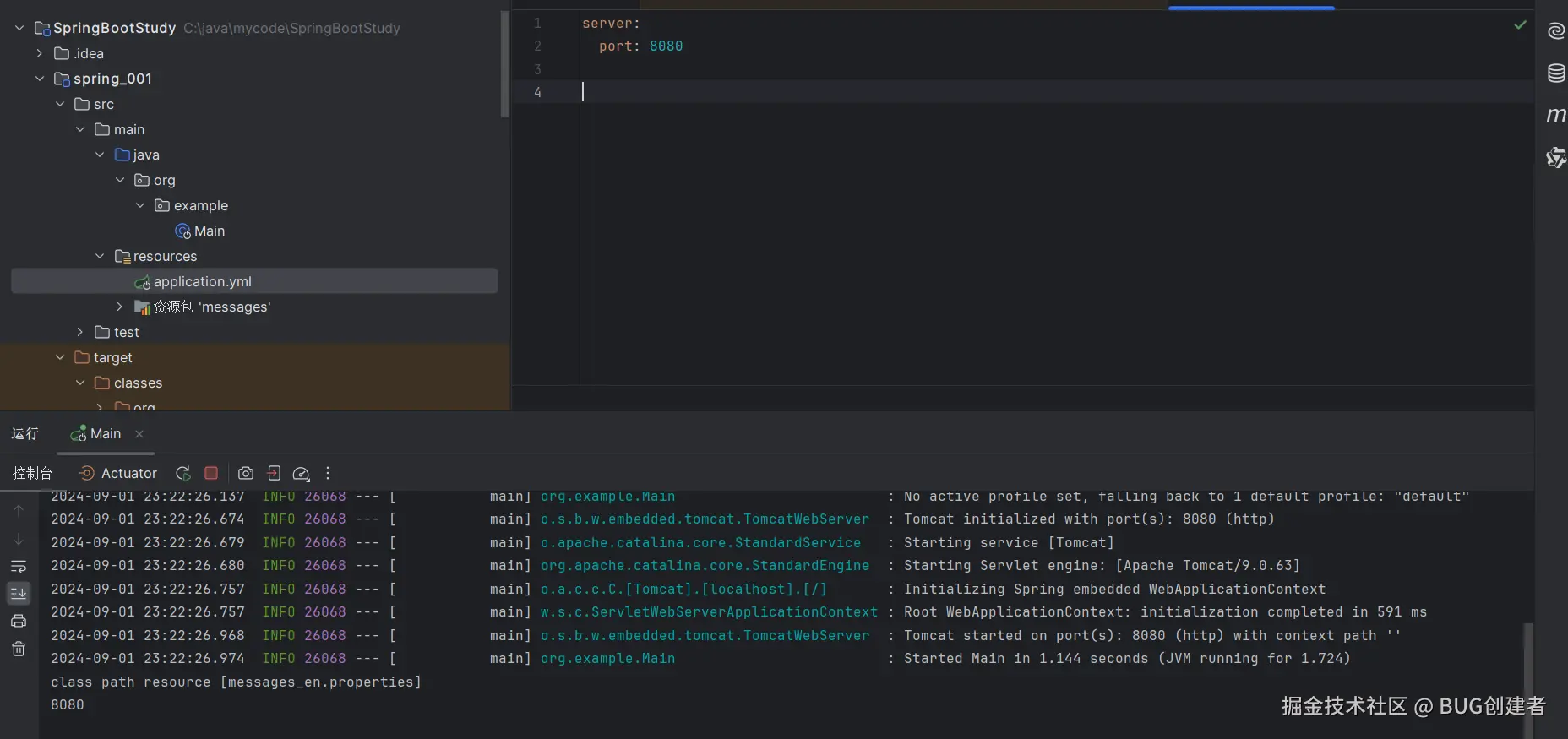Clear console with the trash icon
The height and width of the screenshot is (739, 1568).
coord(19,649)
